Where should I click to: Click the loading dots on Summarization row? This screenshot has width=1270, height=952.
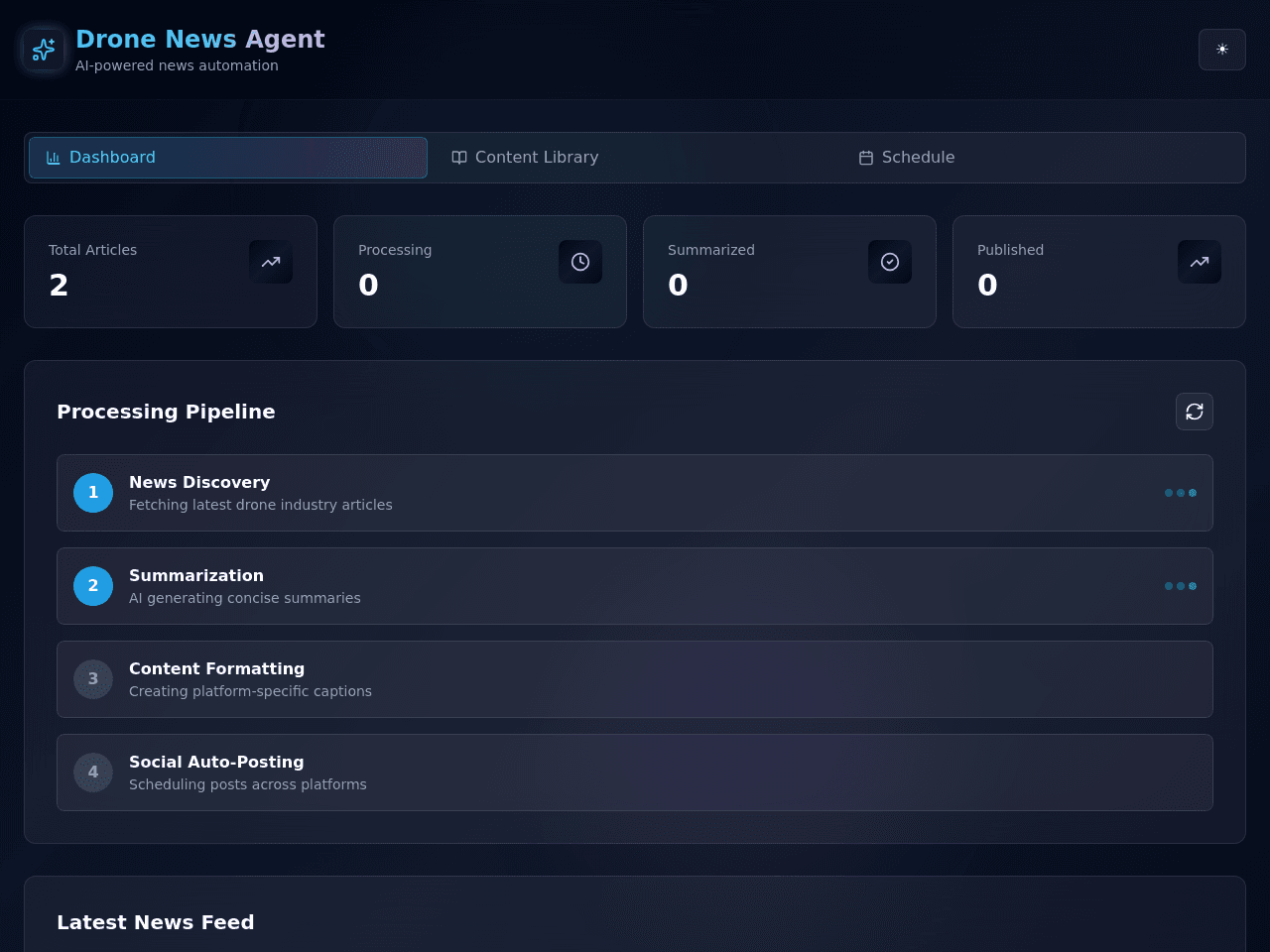(x=1181, y=586)
